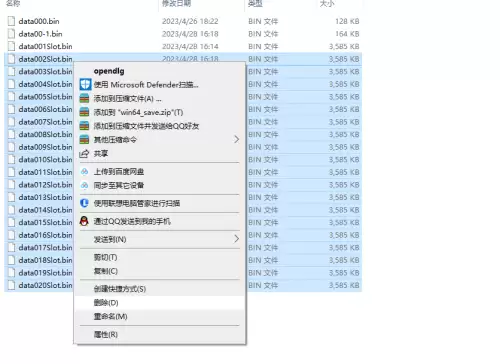Open 其他压缩命令 menu entry
500x364 pixels.
[160, 140]
